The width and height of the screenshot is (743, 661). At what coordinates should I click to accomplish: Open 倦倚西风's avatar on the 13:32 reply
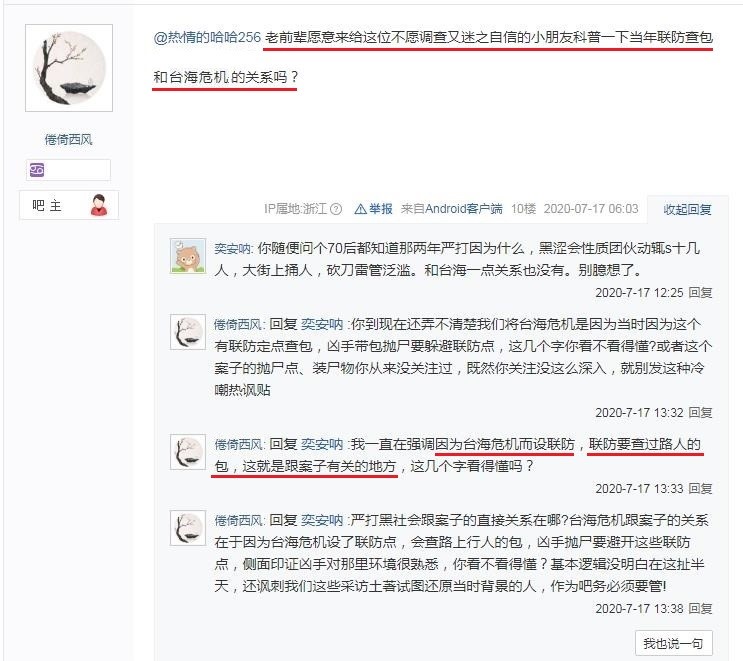[x=188, y=332]
